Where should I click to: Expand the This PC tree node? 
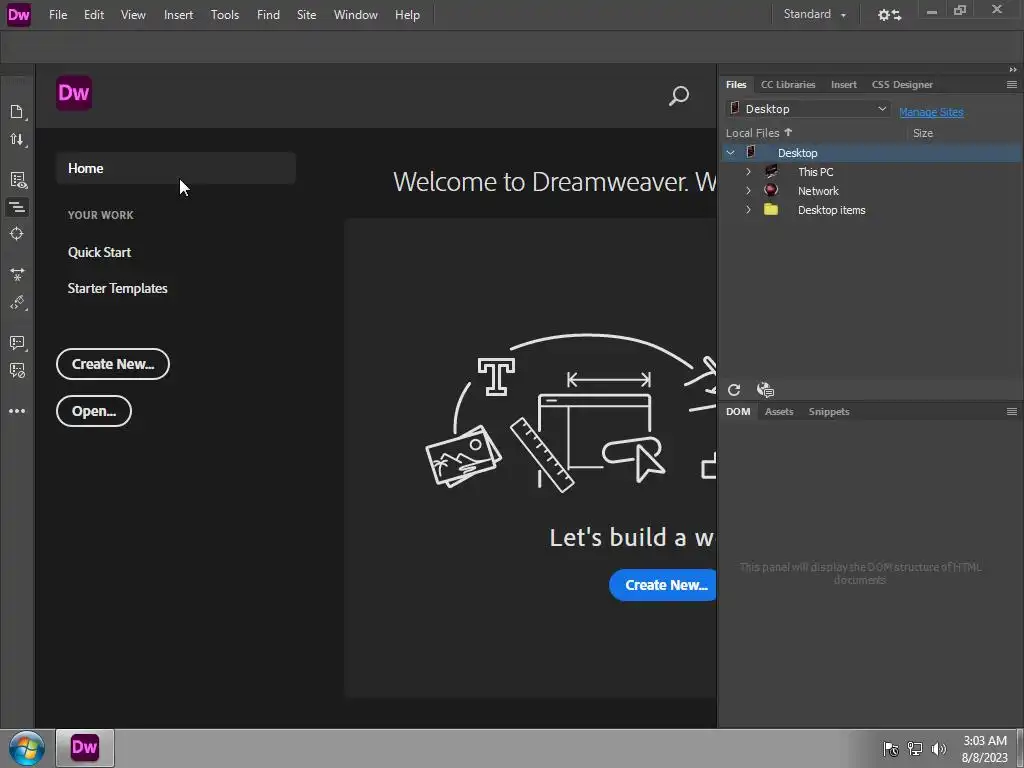point(748,172)
